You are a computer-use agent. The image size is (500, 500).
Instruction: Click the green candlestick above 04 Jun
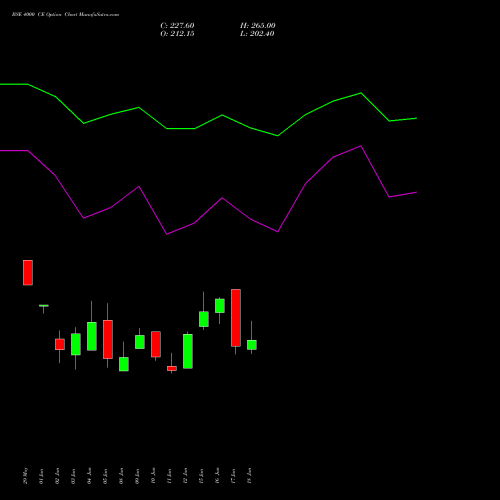[92, 336]
